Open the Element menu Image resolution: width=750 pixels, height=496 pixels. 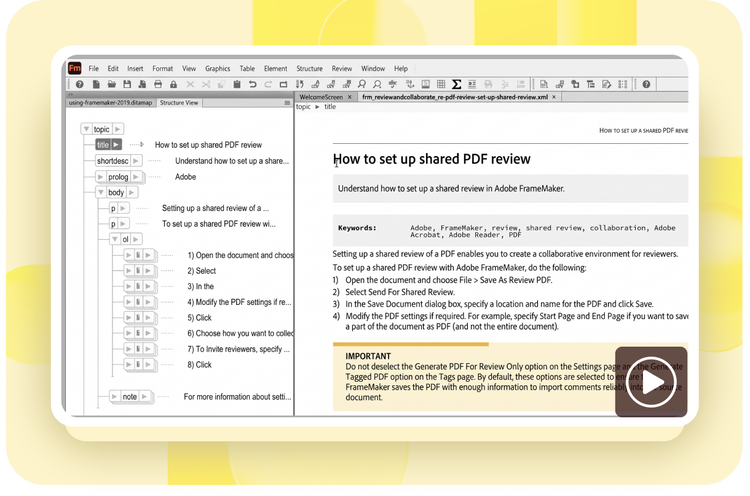[276, 68]
